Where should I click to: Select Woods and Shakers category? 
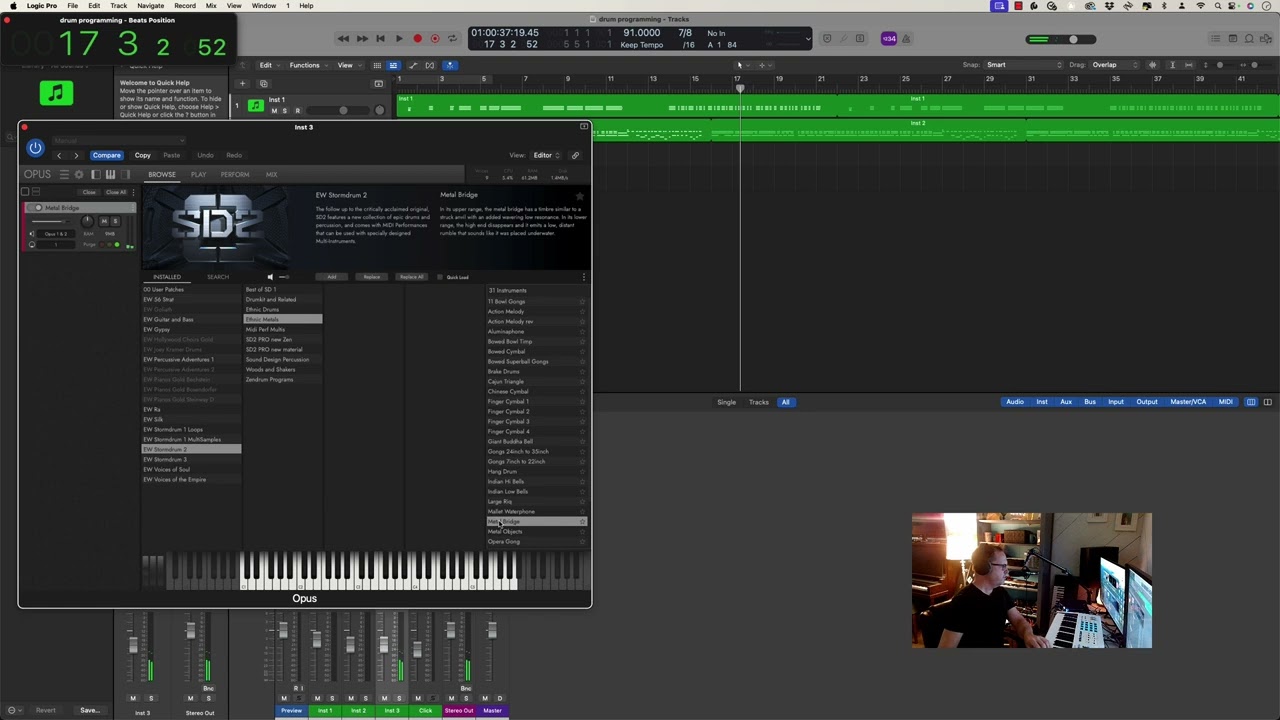[x=283, y=369]
